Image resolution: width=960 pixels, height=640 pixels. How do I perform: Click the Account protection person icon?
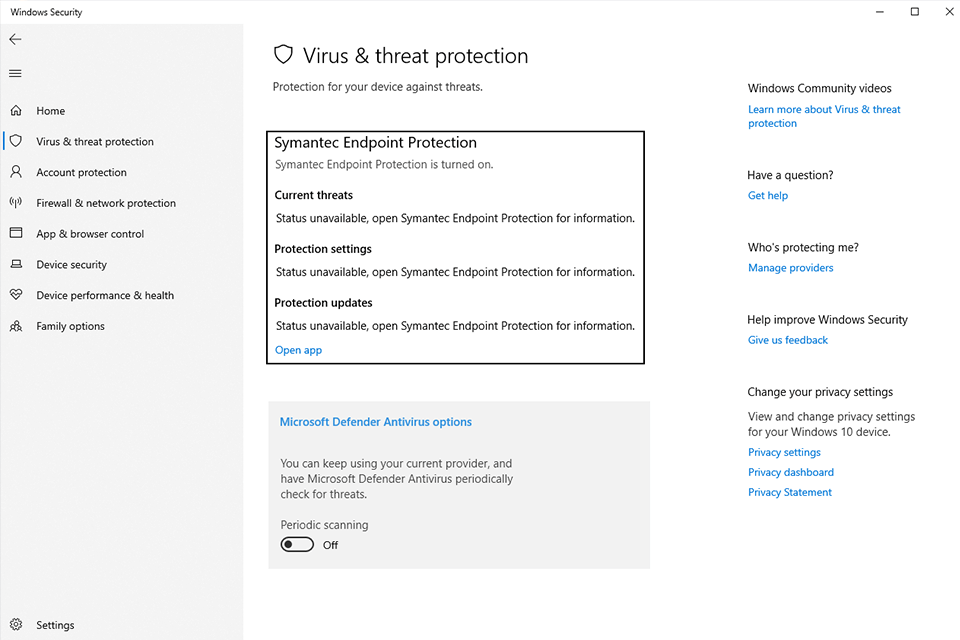(16, 171)
